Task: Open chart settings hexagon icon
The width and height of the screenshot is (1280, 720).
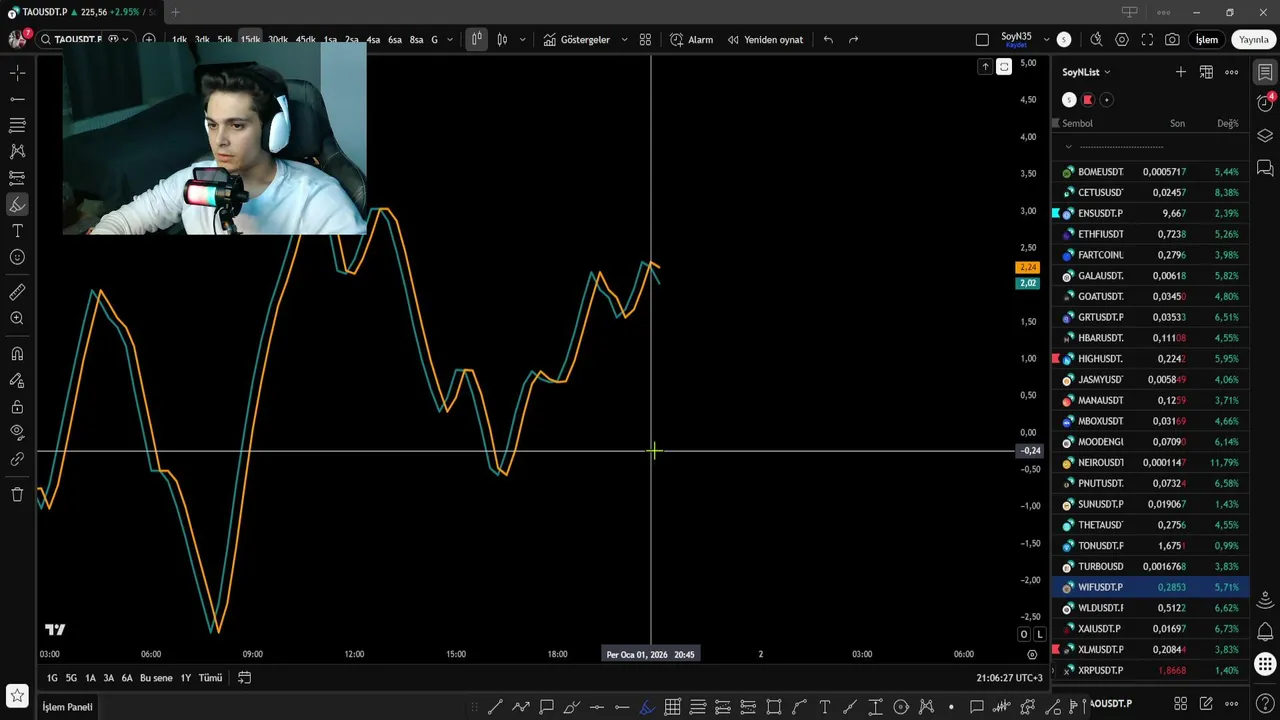Action: click(1122, 40)
